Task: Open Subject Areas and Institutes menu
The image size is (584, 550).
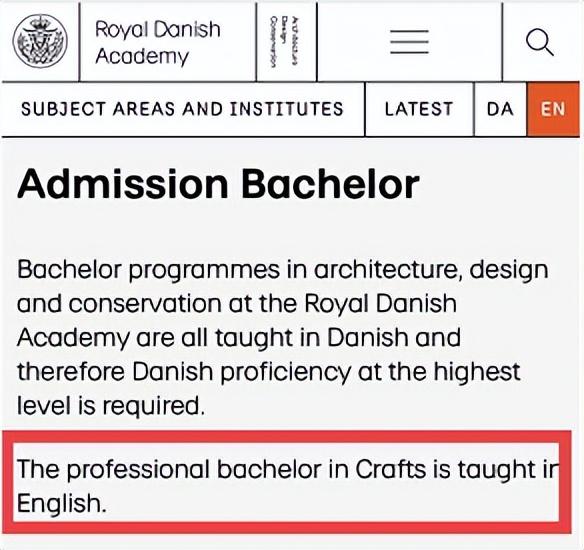Action: pyautogui.click(x=182, y=109)
